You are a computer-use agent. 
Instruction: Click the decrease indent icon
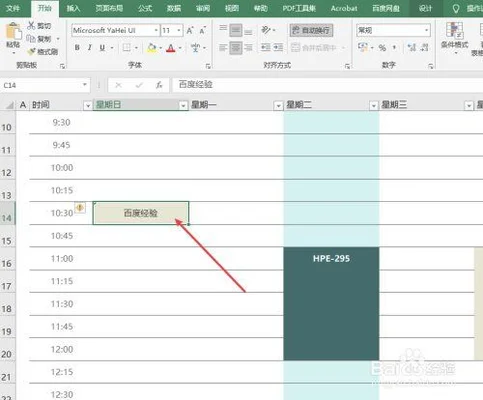tap(266, 48)
